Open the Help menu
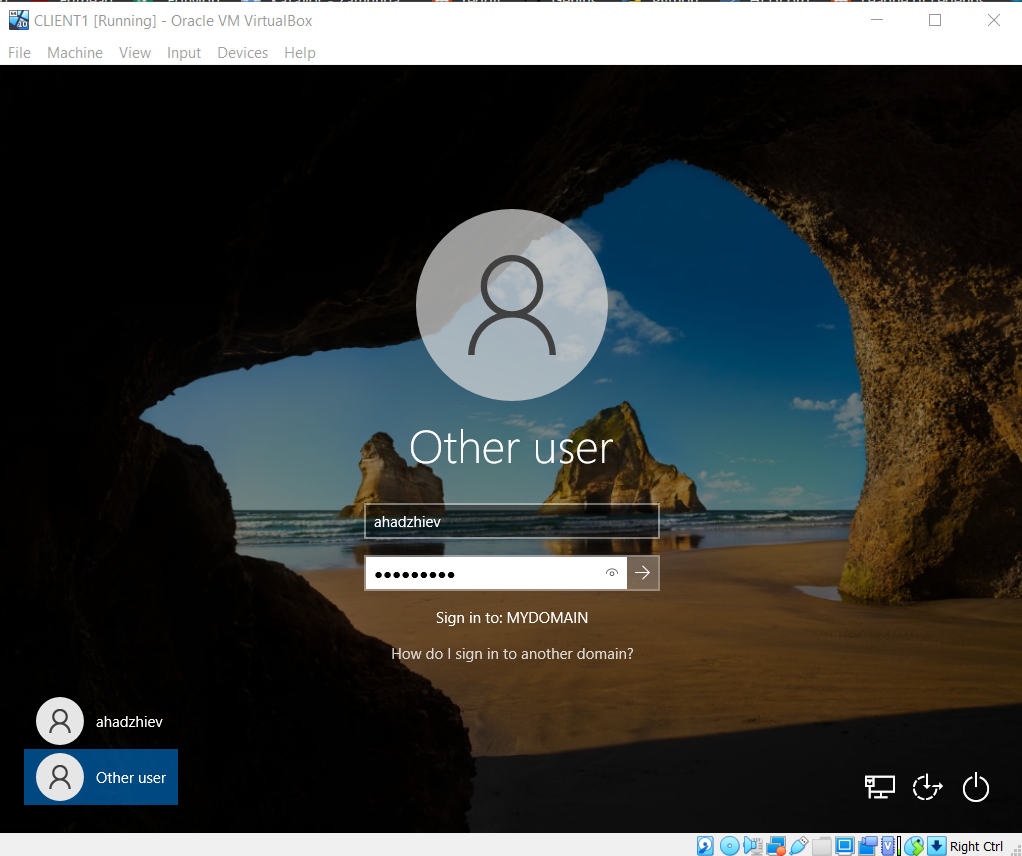The height and width of the screenshot is (856, 1022). click(300, 53)
